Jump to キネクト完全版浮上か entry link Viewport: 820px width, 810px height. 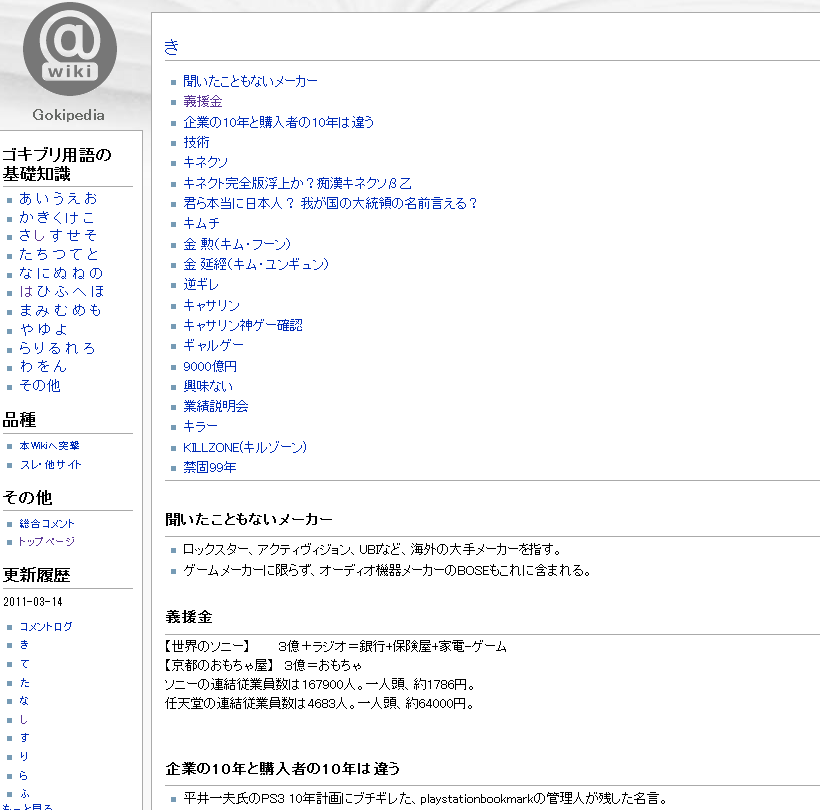click(x=297, y=183)
